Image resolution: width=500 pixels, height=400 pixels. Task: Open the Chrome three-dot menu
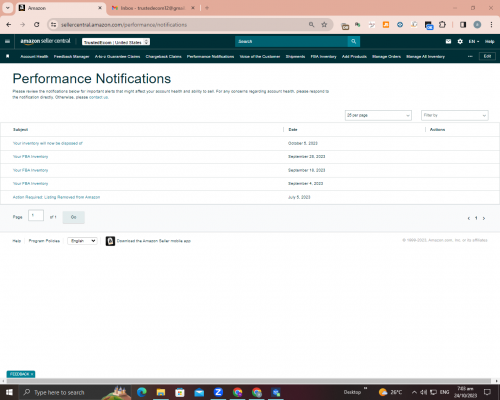point(491,25)
